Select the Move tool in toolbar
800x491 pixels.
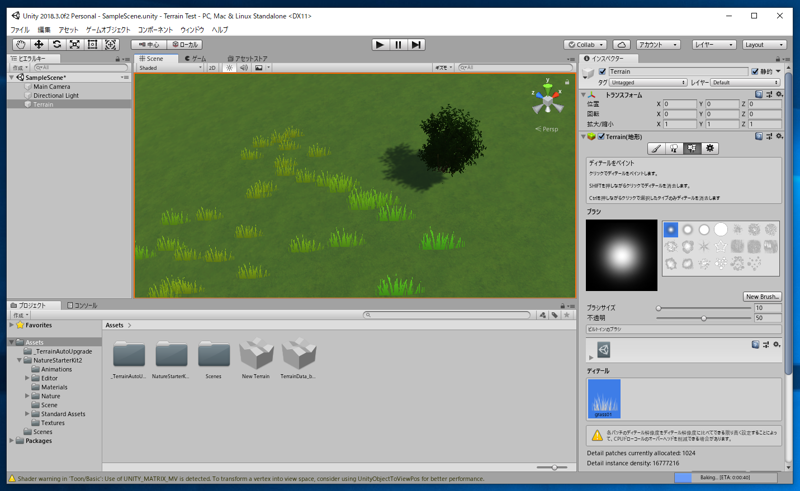pyautogui.click(x=38, y=44)
